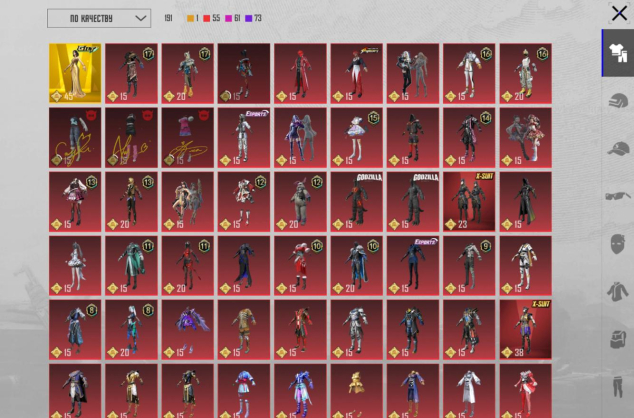Select the golden-background mythic outfit

pyautogui.click(x=75, y=73)
